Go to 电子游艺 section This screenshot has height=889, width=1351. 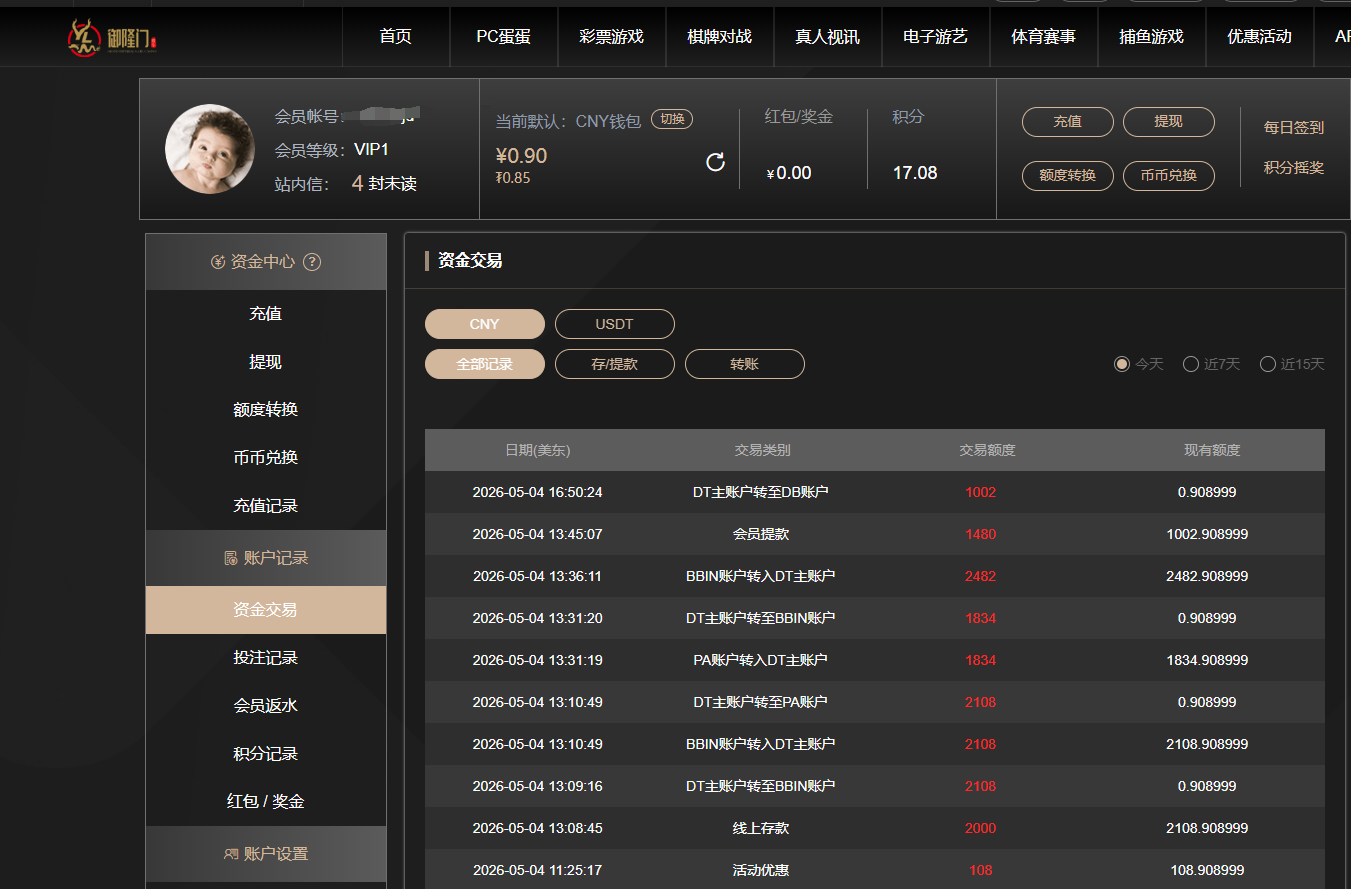[x=936, y=37]
